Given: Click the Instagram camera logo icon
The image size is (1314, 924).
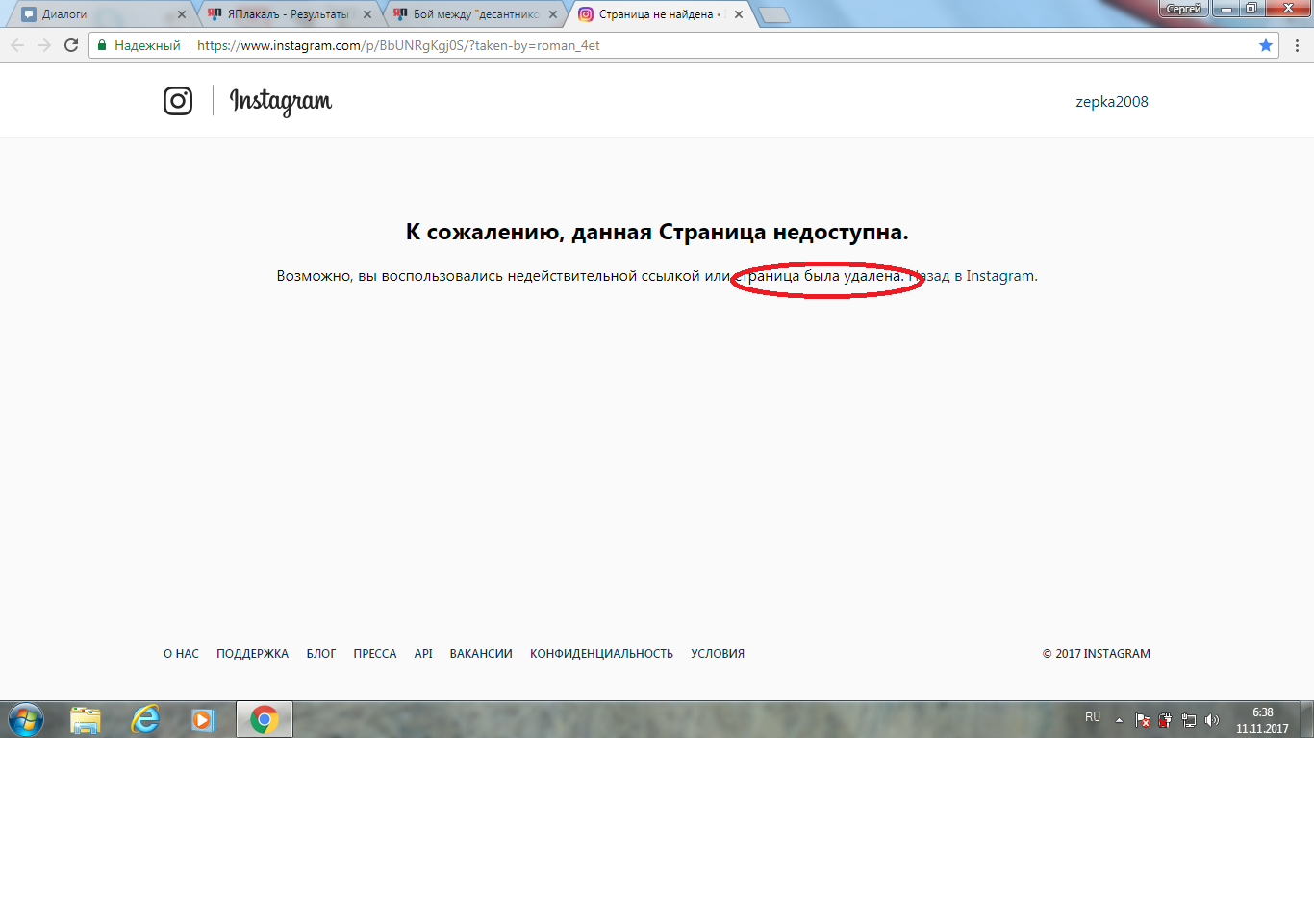Looking at the screenshot, I should [178, 101].
